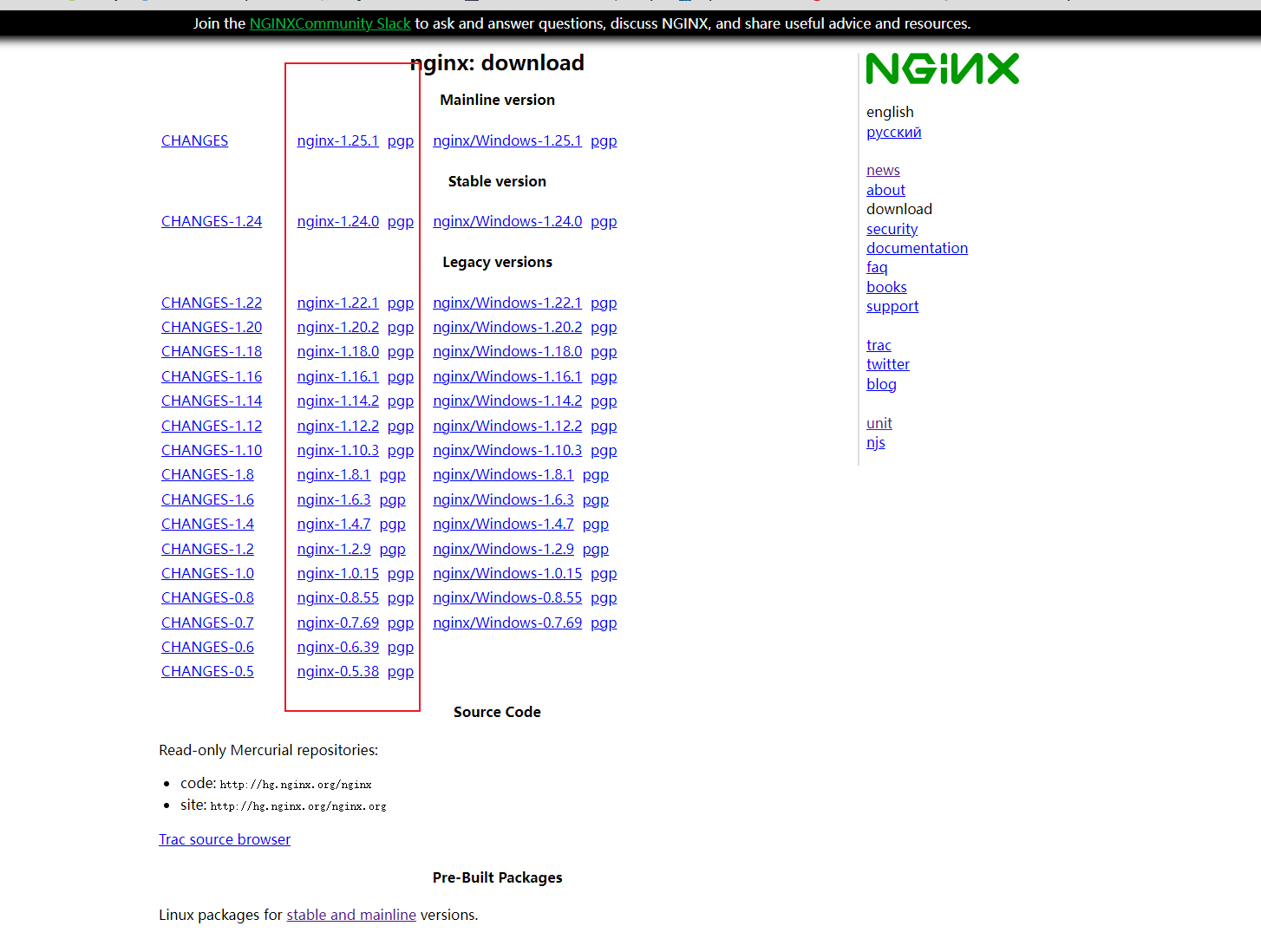Download nginx-0.5.38
This screenshot has height=952, width=1261.
pos(337,671)
